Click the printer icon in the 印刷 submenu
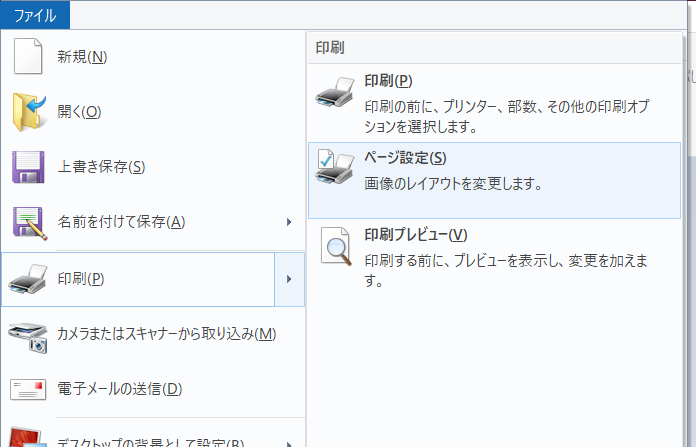 point(335,92)
